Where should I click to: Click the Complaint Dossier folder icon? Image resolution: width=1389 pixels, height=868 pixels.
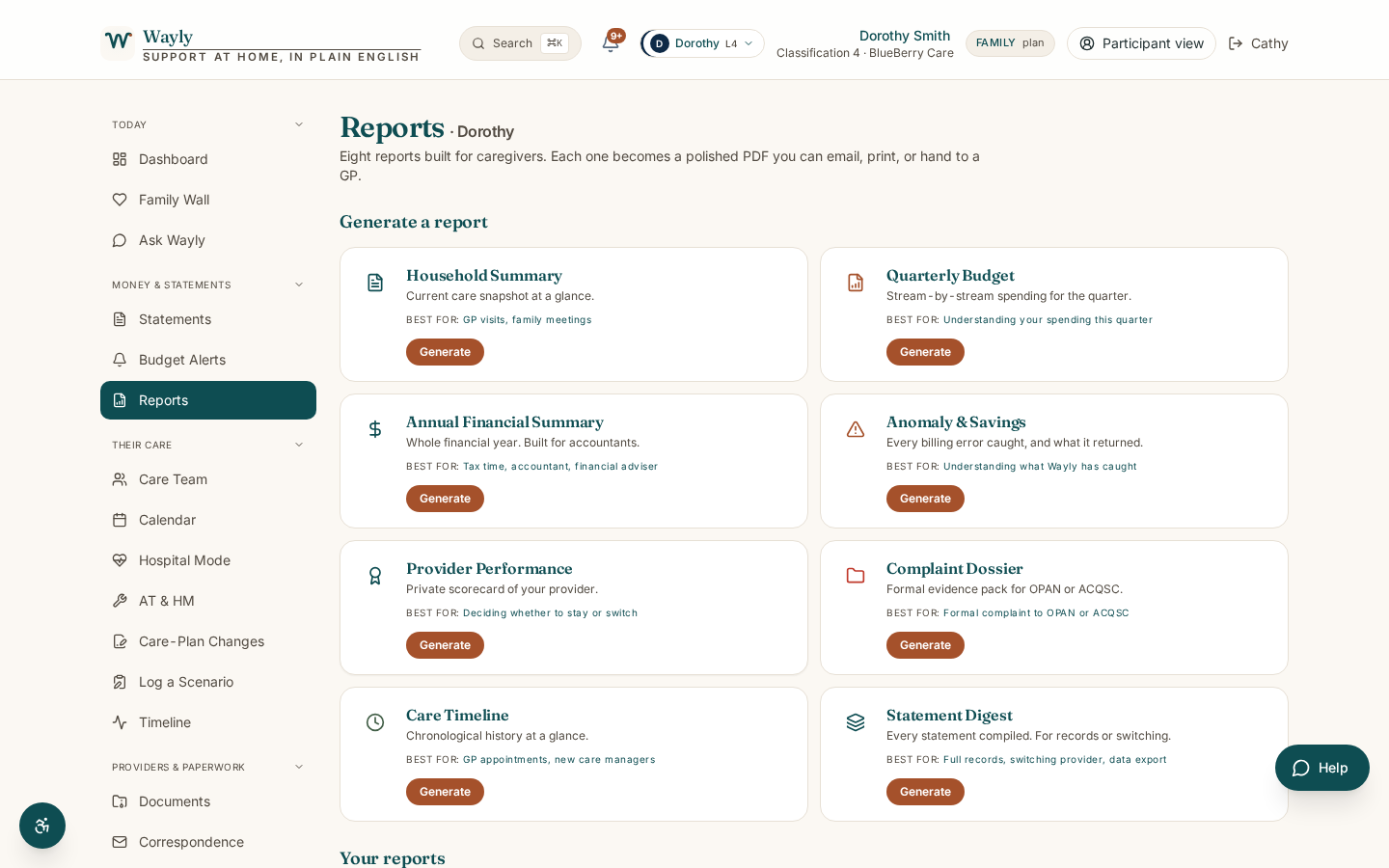coord(856,576)
